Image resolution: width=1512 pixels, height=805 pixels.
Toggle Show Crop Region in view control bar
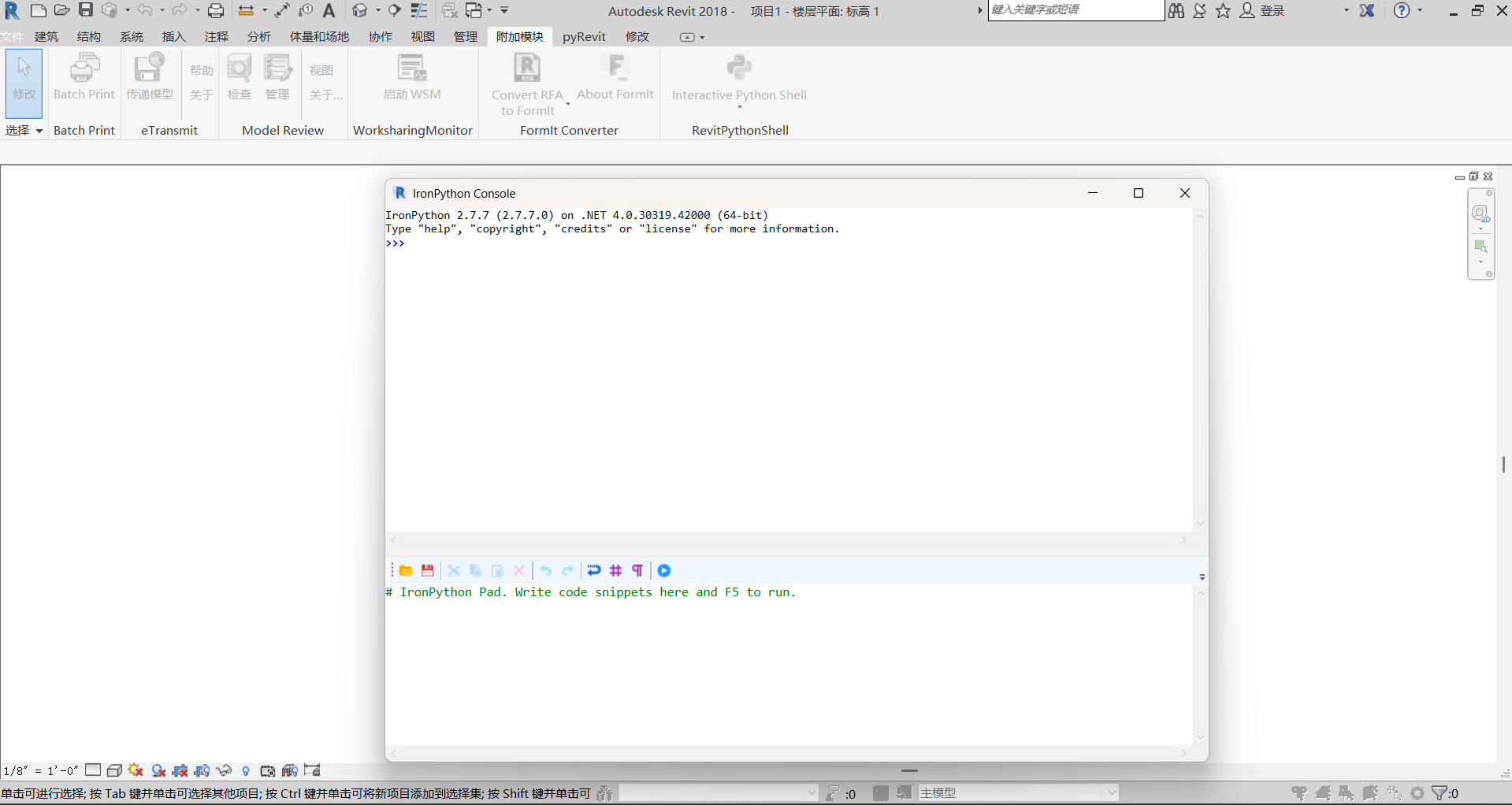[x=202, y=770]
